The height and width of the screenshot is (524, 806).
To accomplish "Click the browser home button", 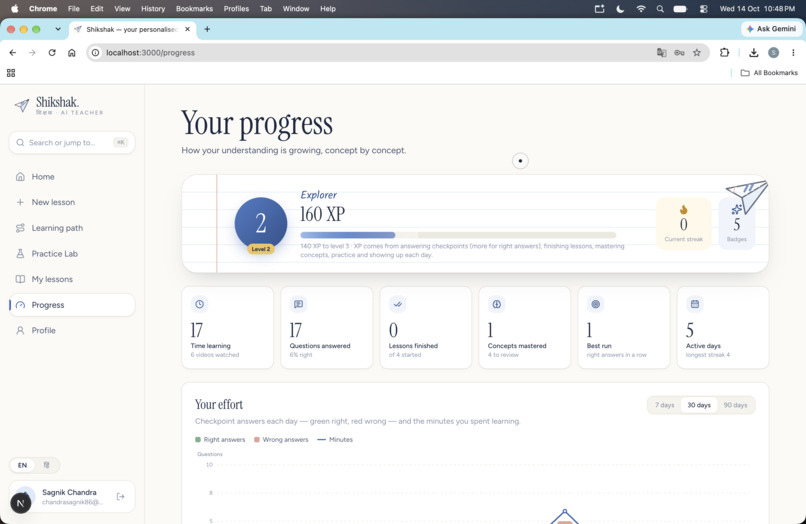I will coord(71,52).
